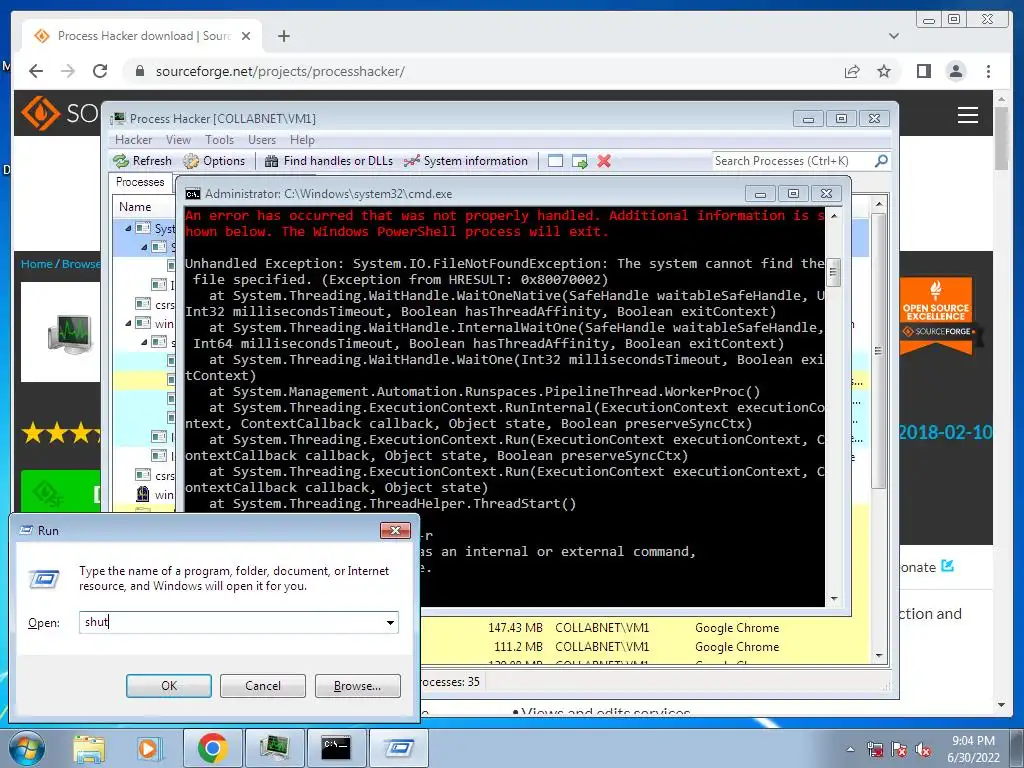This screenshot has width=1024, height=768.
Task: Click OK in the Run dialog
Action: (168, 686)
